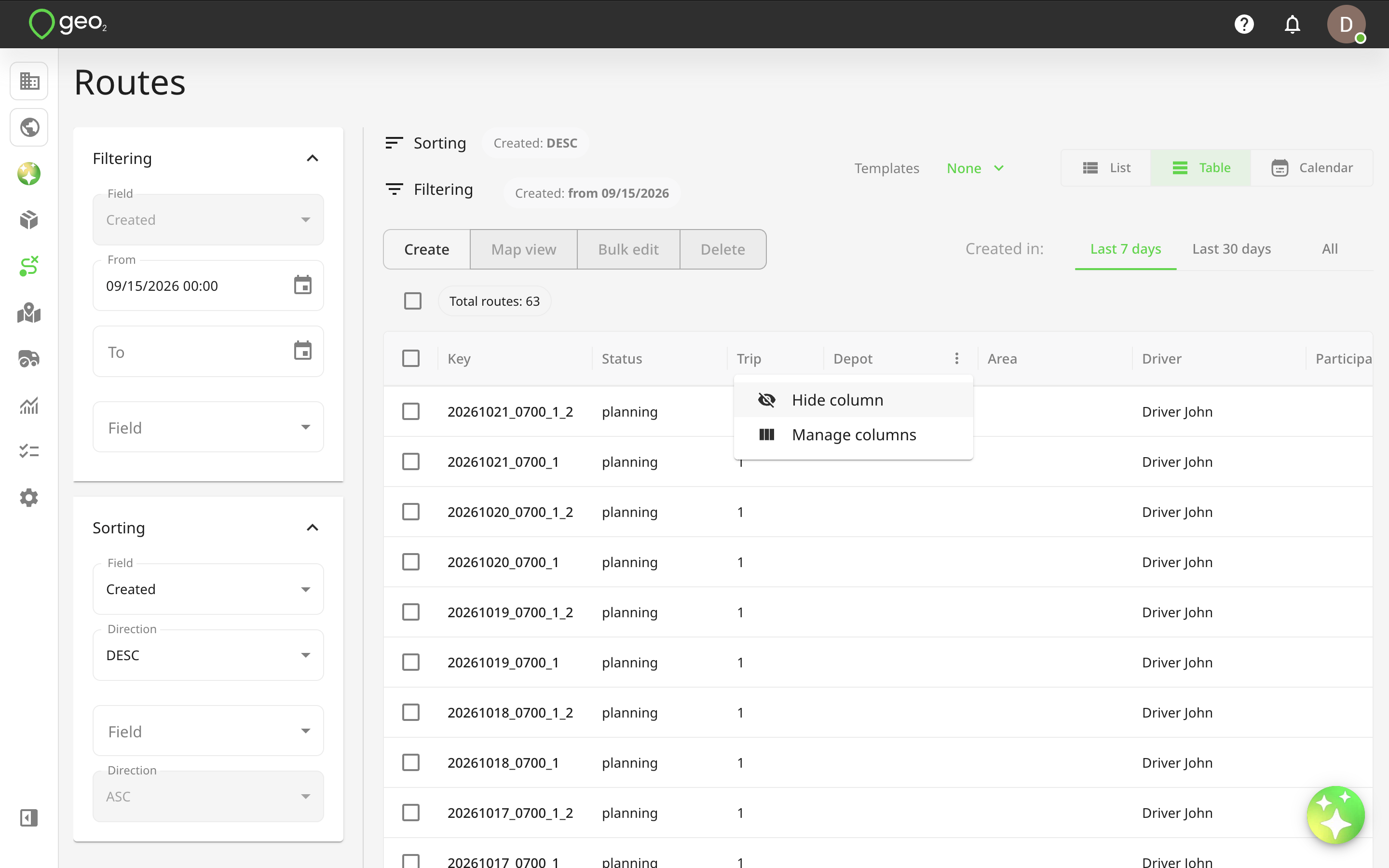Click the routes icon in sidebar

29,266
